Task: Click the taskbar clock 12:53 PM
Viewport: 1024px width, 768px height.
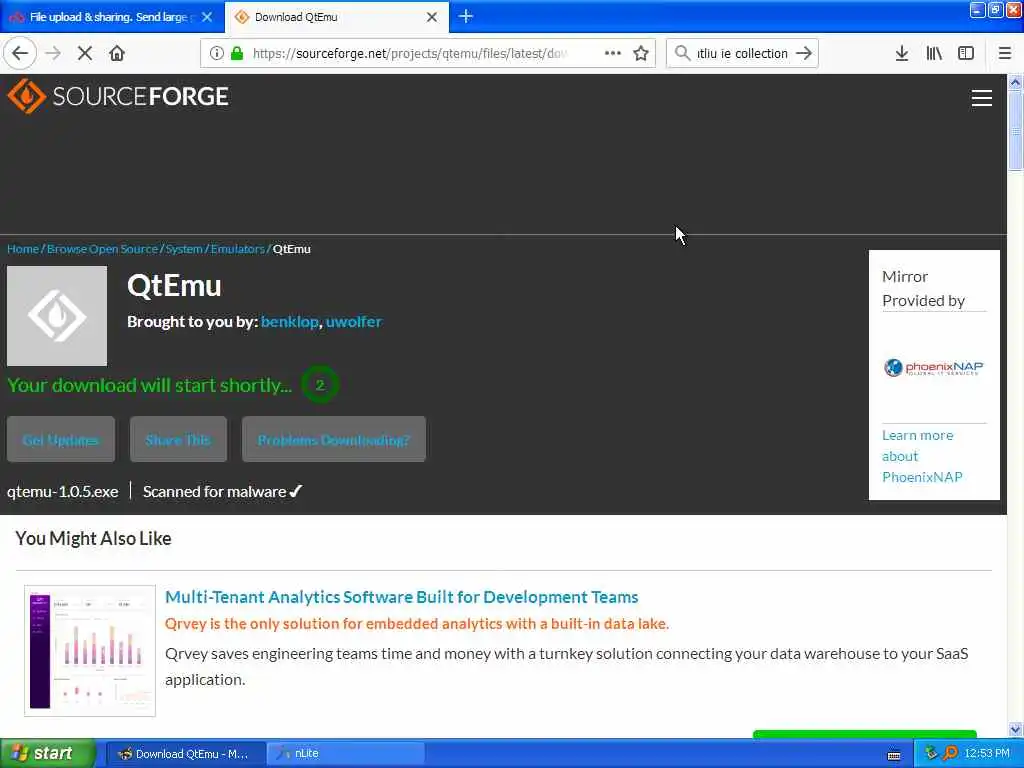Action: (x=987, y=753)
